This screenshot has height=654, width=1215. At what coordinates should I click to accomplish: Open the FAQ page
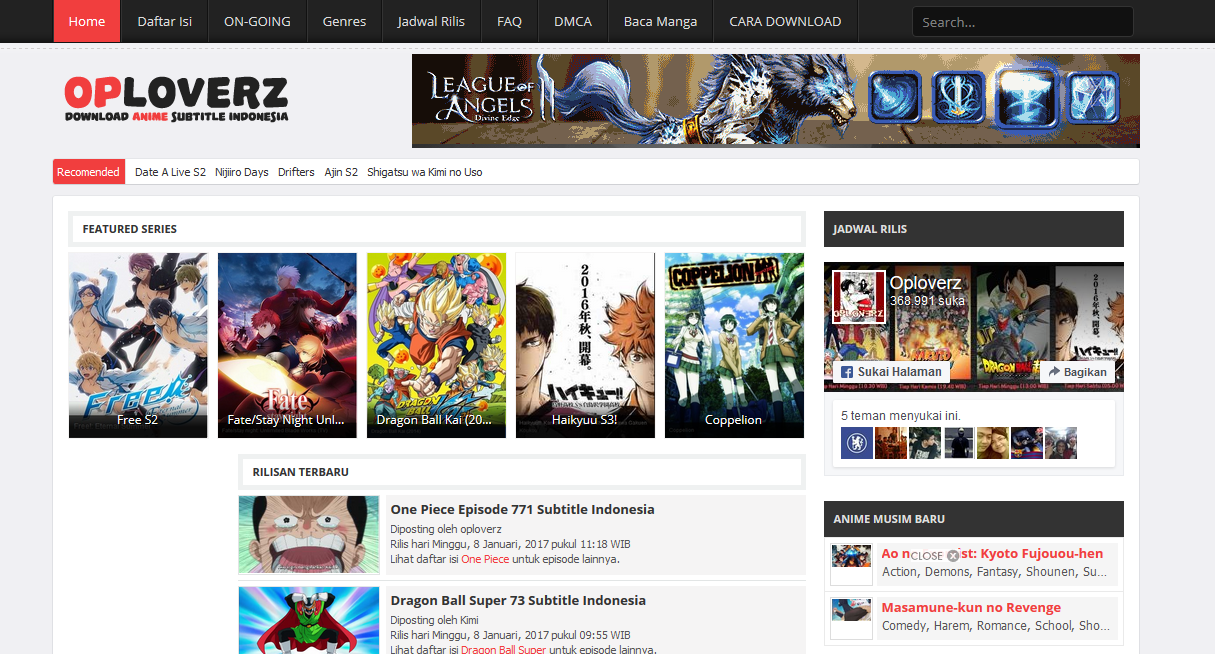pos(509,21)
